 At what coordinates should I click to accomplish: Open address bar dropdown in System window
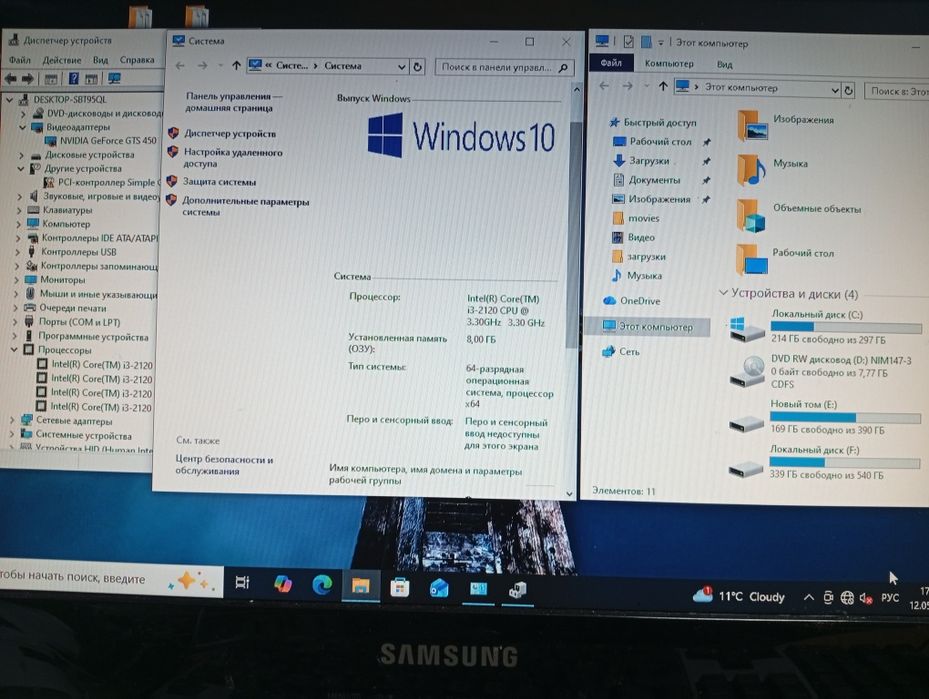[x=401, y=67]
